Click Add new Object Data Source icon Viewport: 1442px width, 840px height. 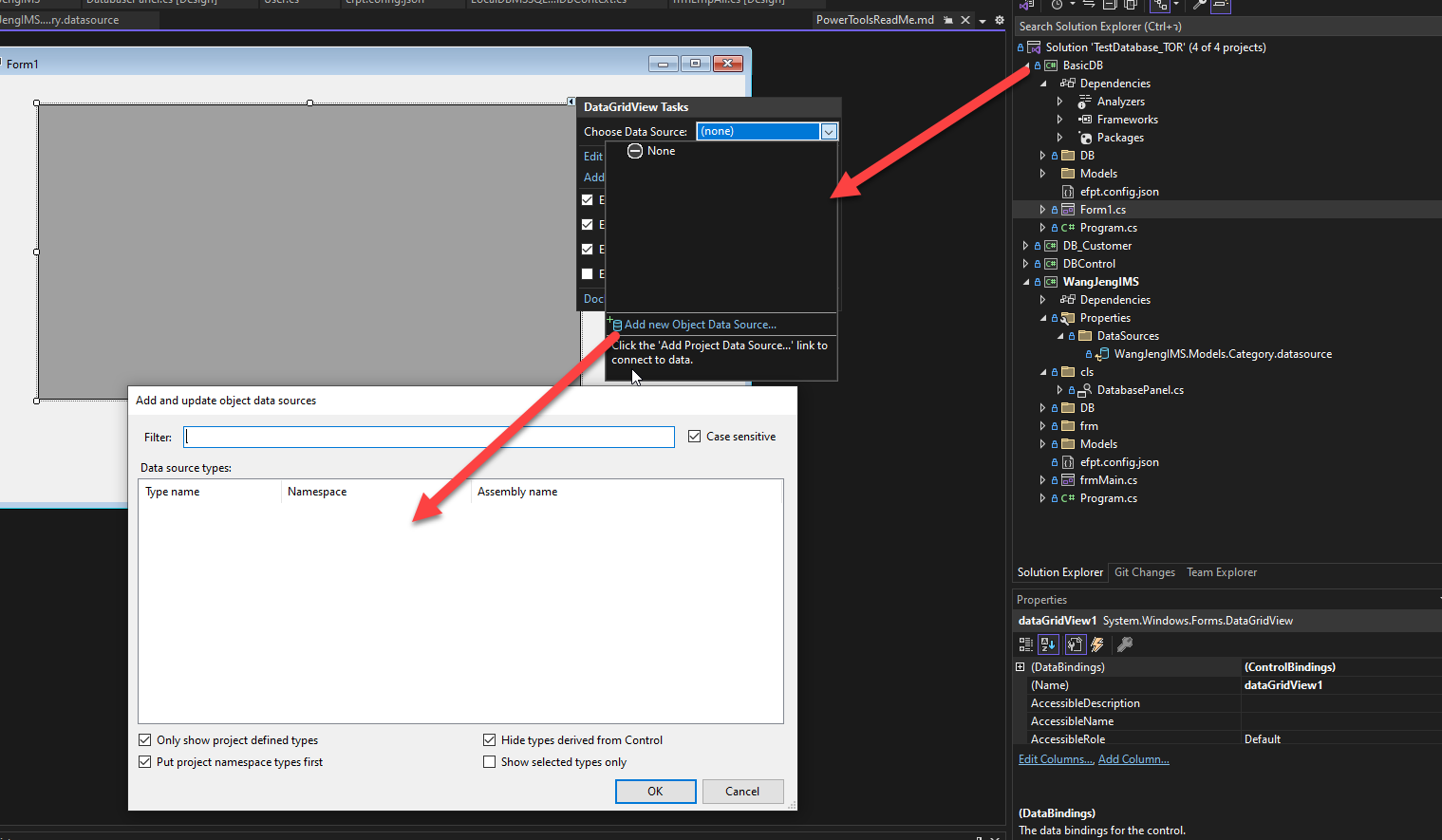tap(615, 325)
